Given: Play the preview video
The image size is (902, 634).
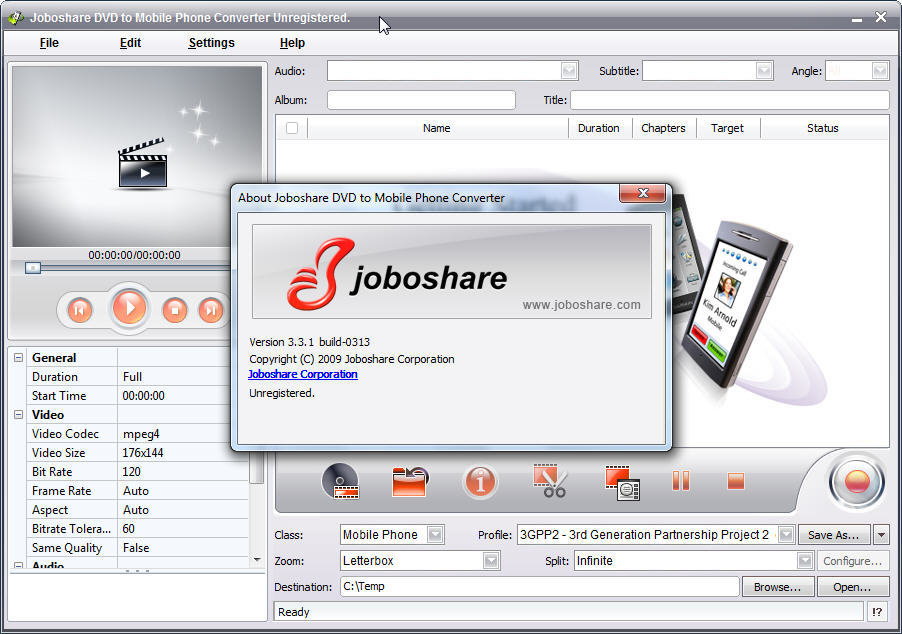Looking at the screenshot, I should coord(130,309).
